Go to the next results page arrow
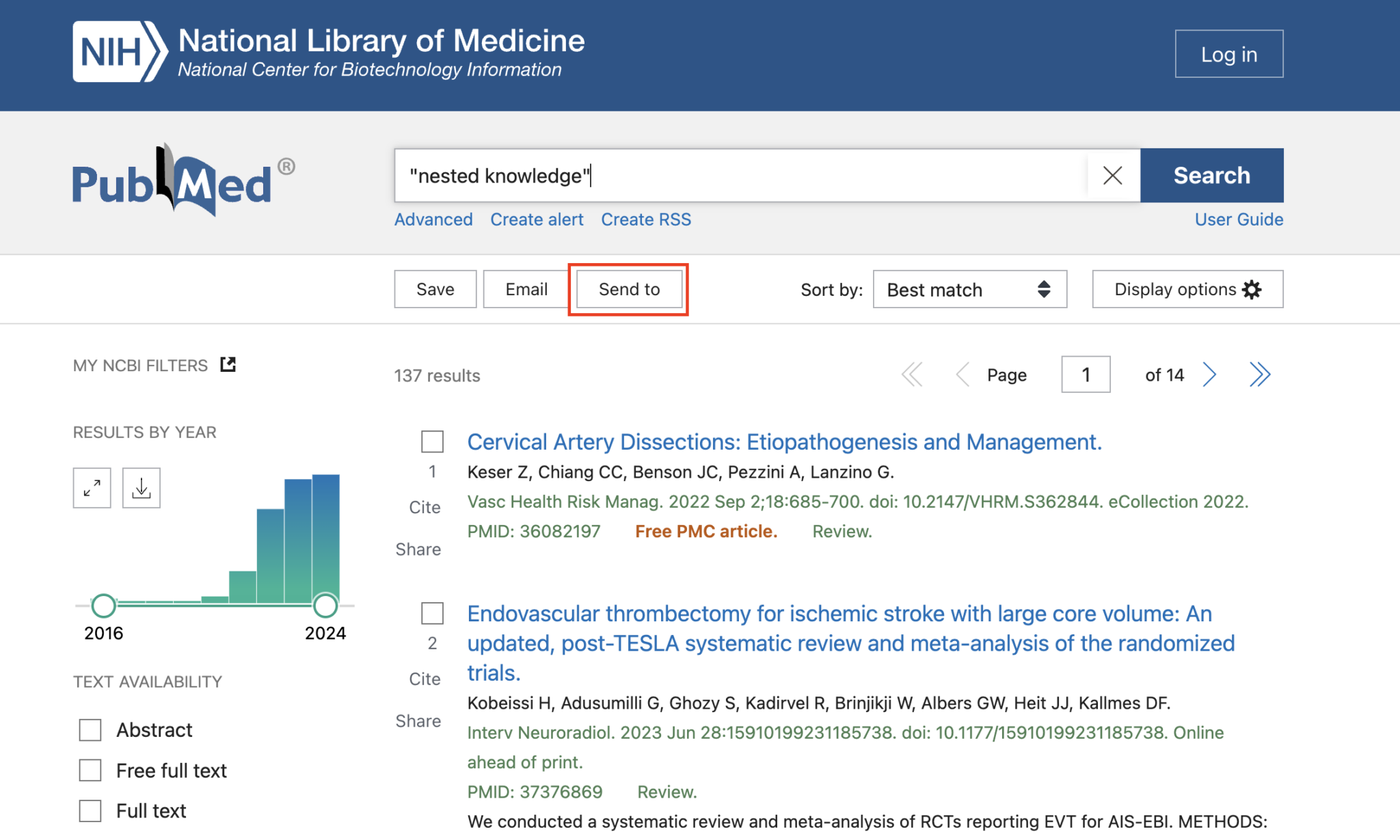Screen dimensions: 1400x840 point(1209,375)
